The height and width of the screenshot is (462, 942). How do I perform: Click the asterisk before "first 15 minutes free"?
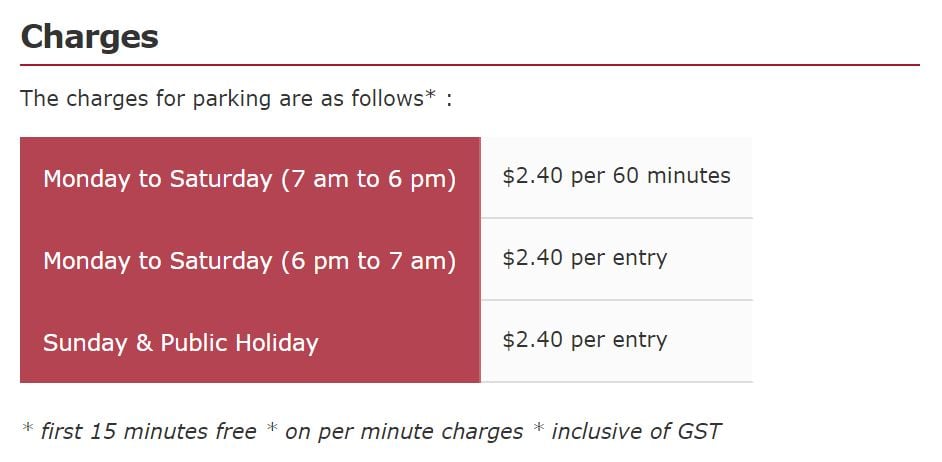[x=28, y=429]
